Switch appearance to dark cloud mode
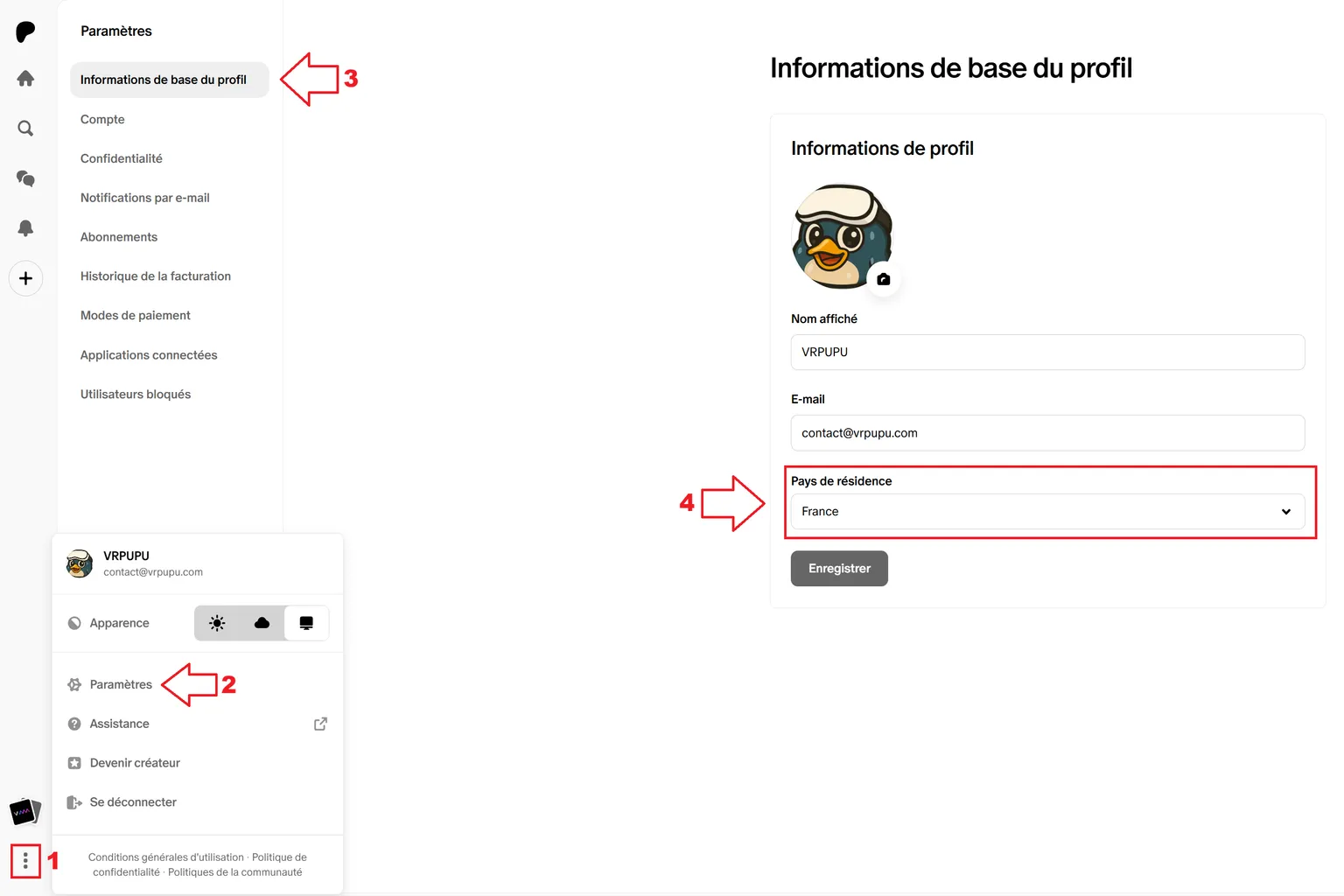Screen dimensions: 1344x896 click(262, 623)
